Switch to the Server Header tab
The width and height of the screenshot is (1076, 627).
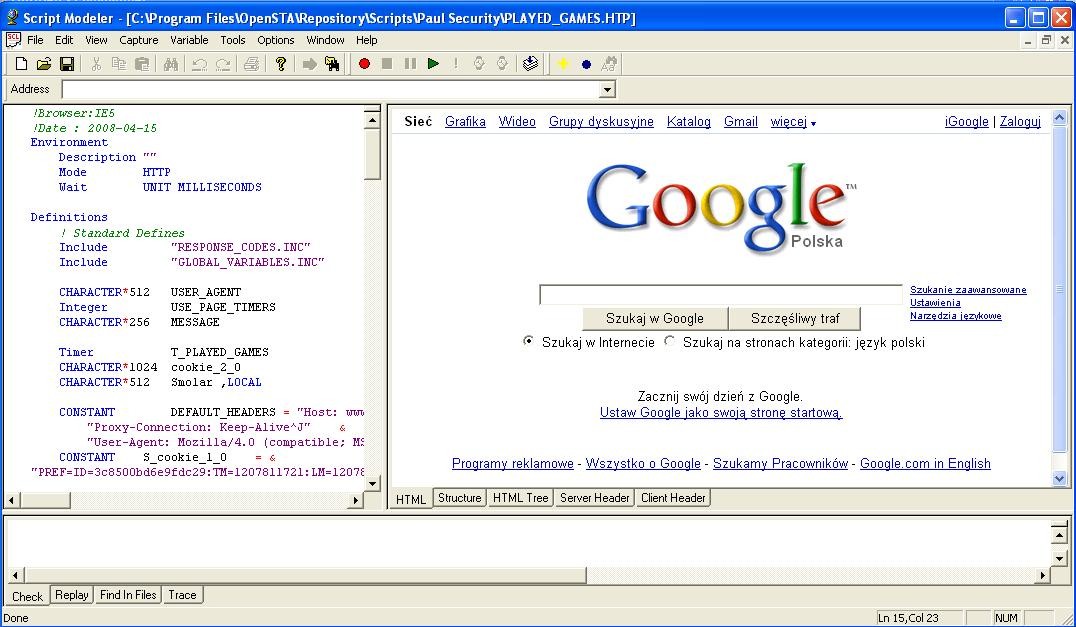[x=594, y=497]
